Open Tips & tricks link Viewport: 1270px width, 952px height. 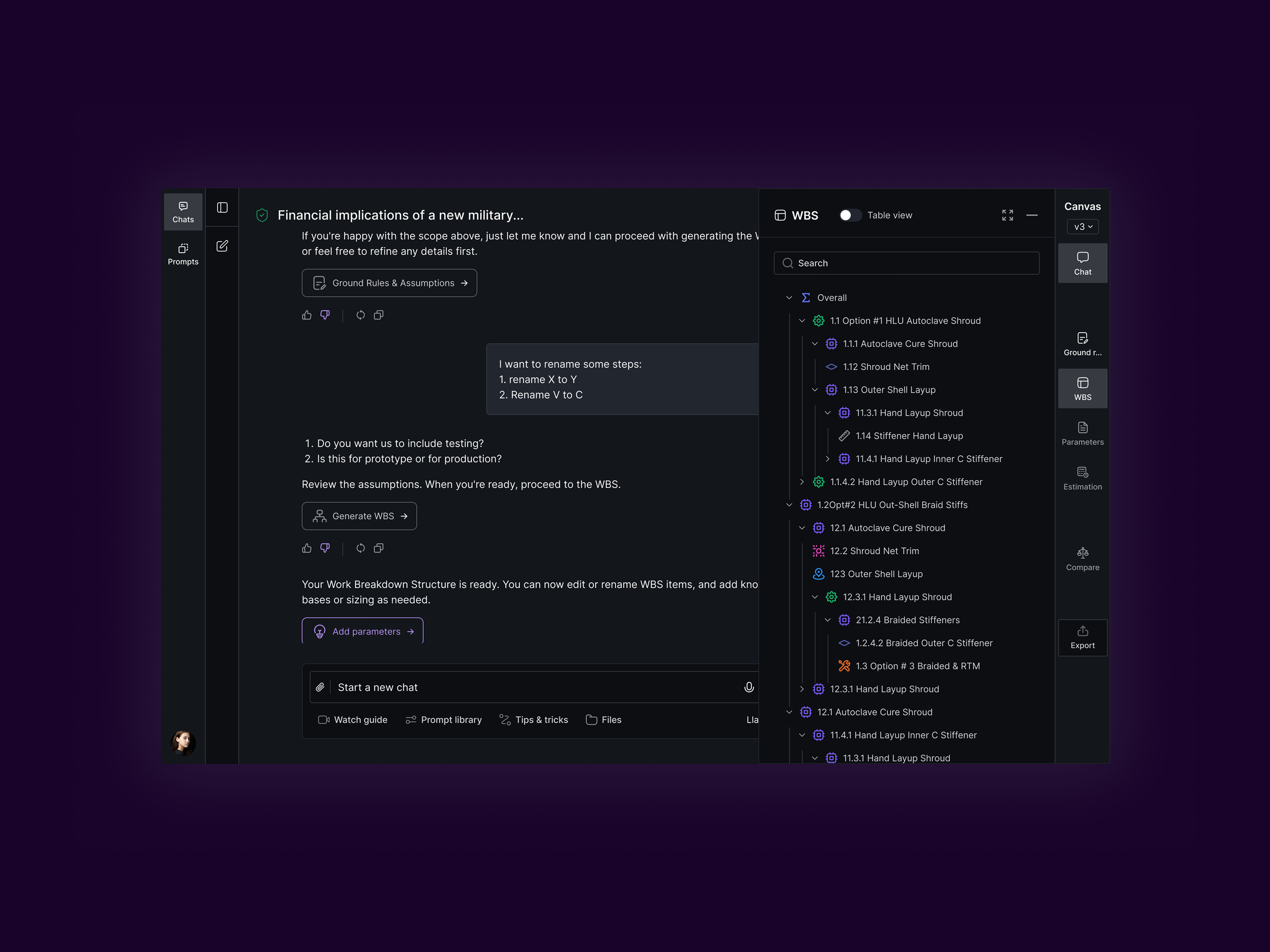[533, 720]
